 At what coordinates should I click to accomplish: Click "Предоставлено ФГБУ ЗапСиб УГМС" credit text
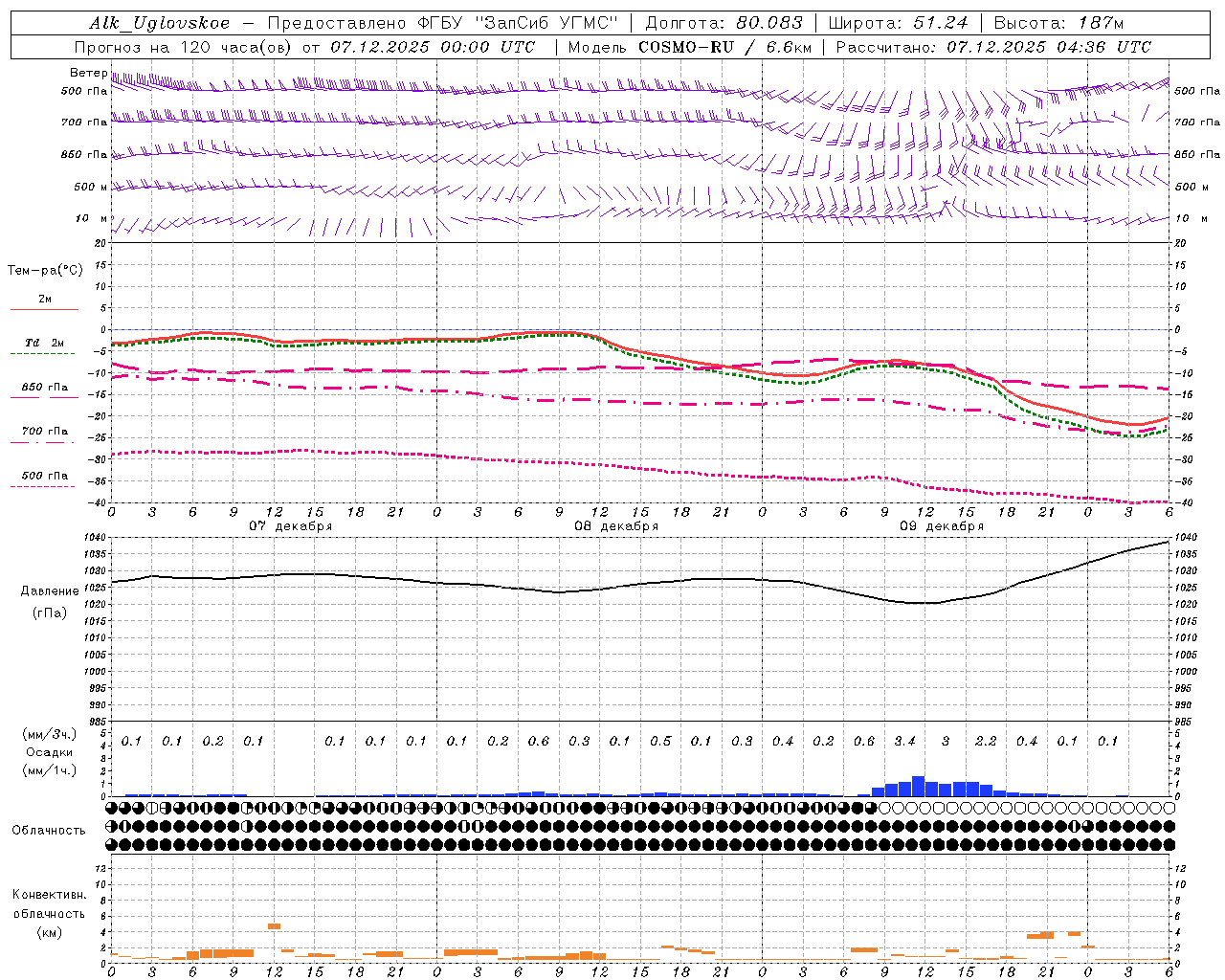[443, 23]
